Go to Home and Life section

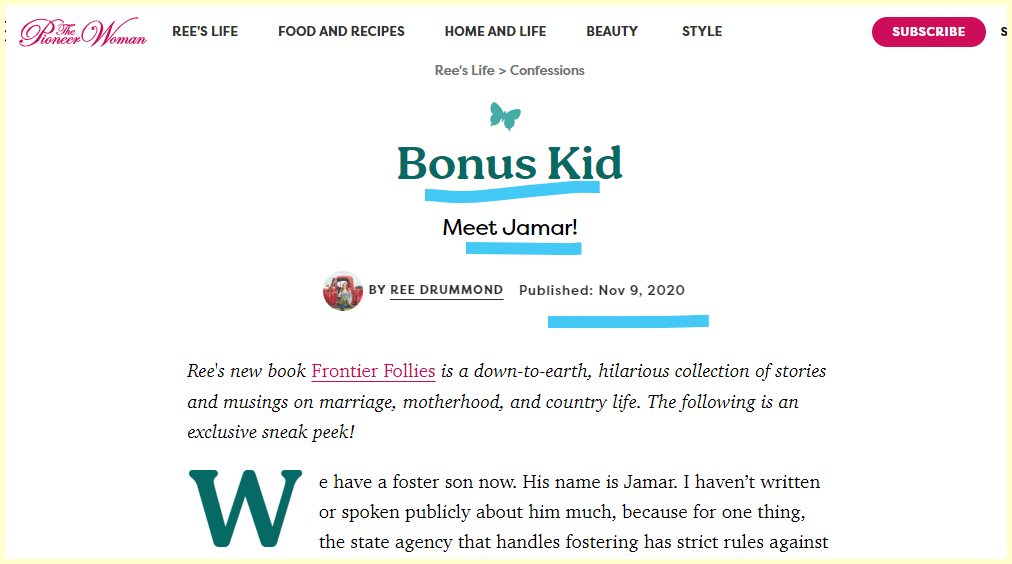click(495, 31)
